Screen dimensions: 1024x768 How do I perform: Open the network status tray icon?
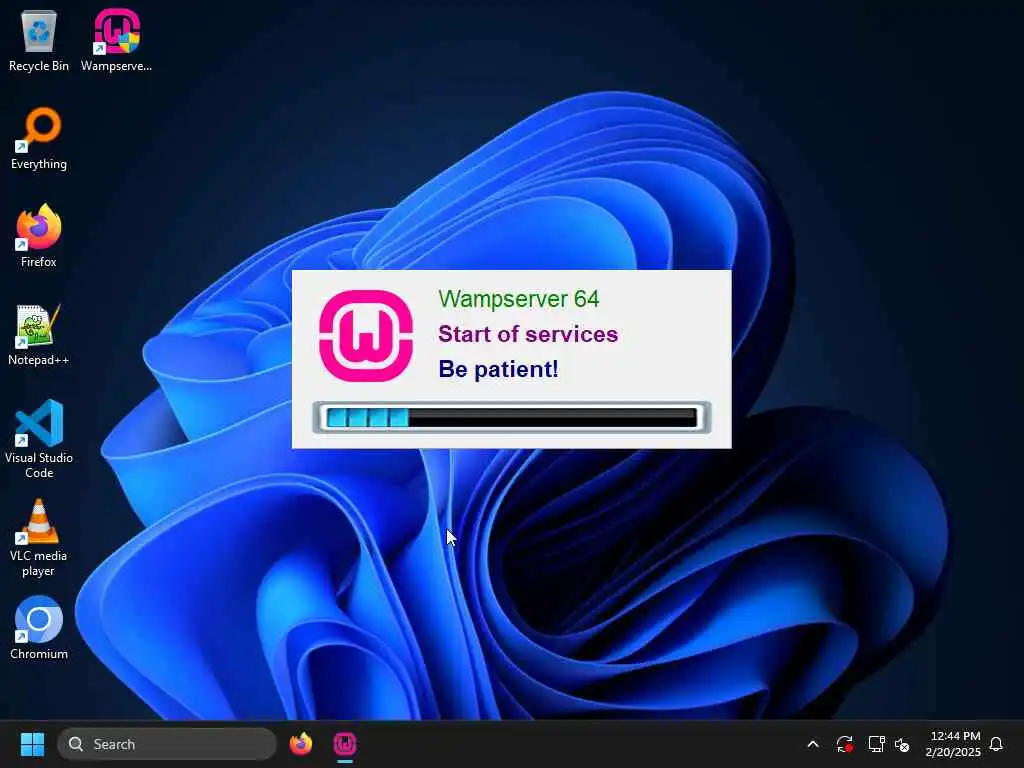click(x=876, y=744)
